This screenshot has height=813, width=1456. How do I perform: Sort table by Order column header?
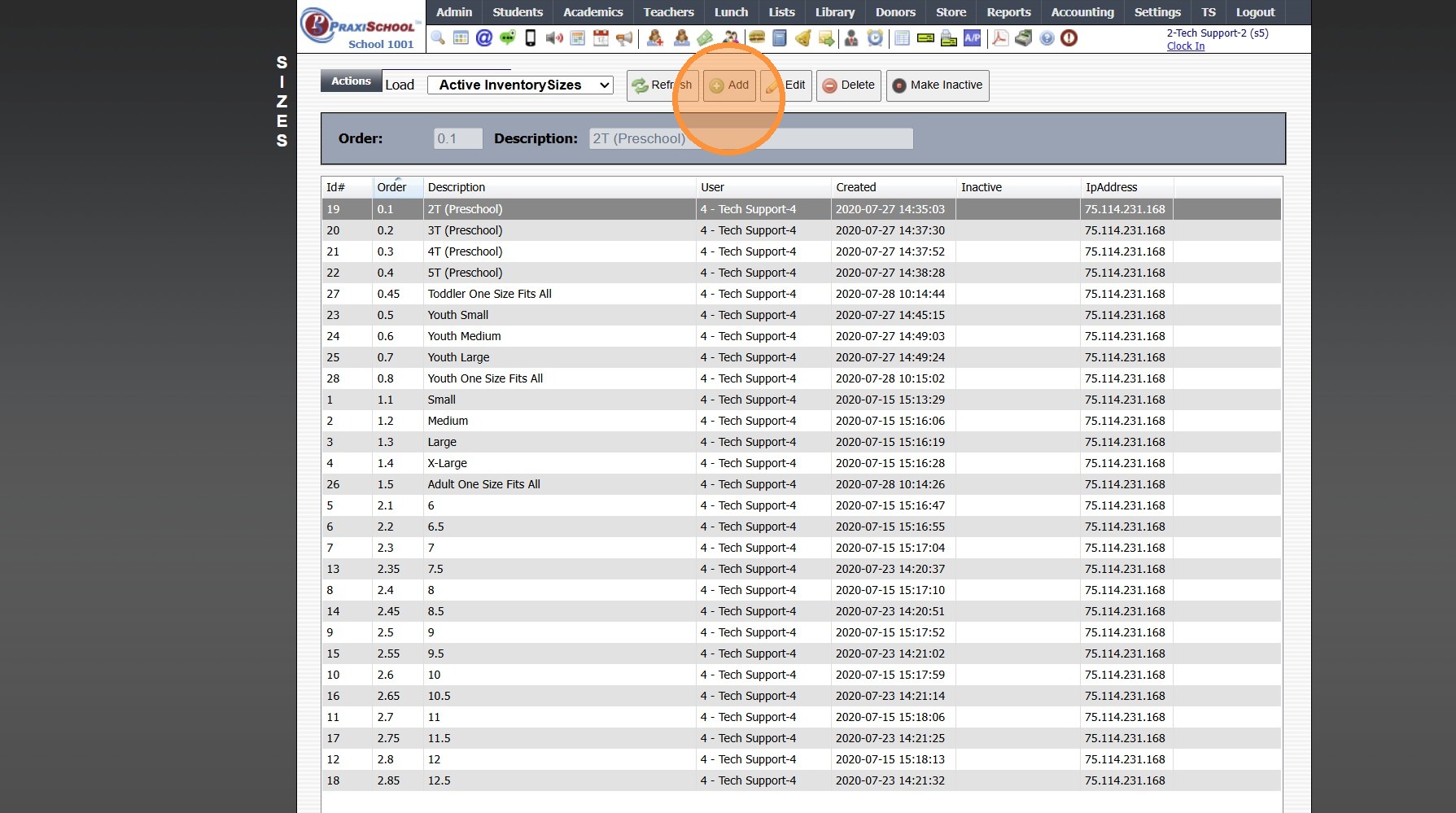coord(391,187)
